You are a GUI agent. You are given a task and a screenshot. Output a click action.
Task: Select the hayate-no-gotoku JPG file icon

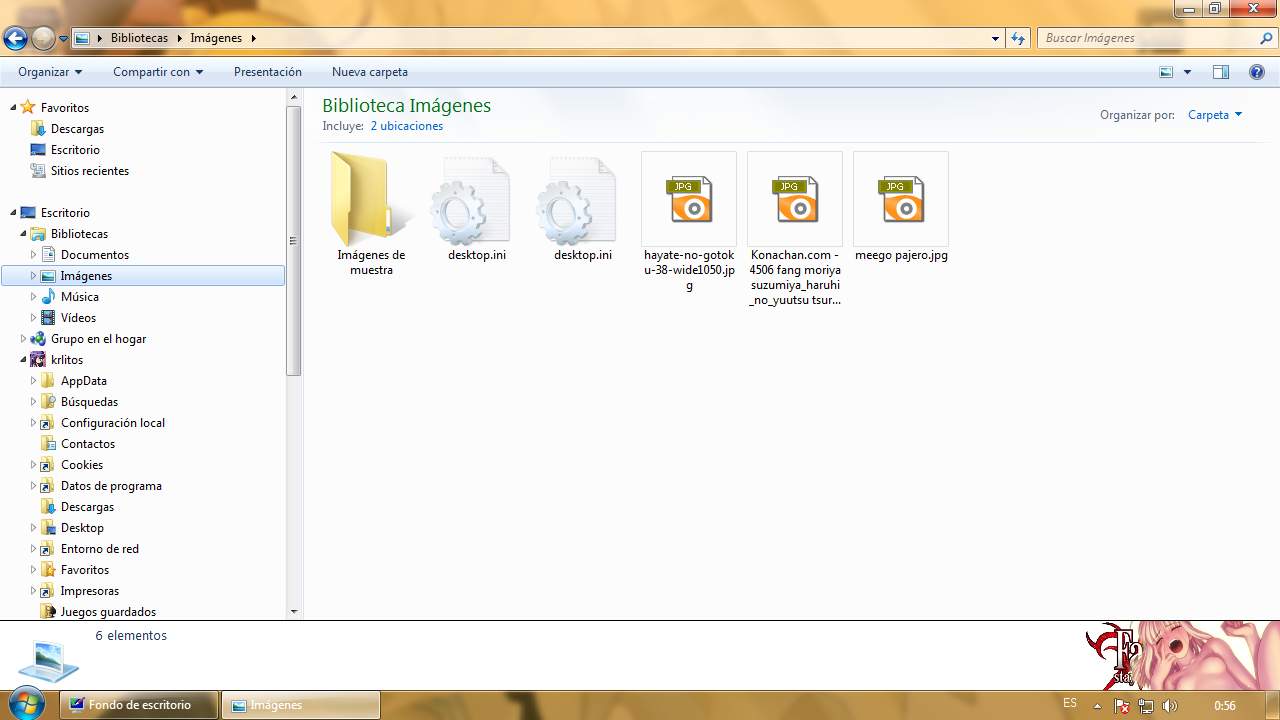click(688, 200)
